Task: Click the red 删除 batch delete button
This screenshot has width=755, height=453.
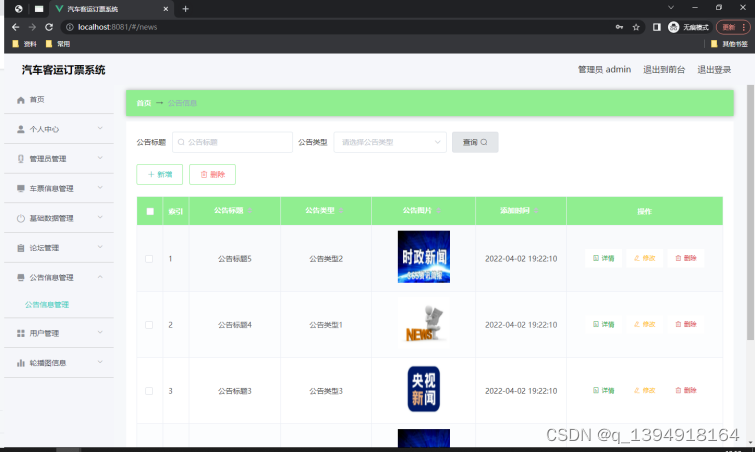Action: pos(212,175)
